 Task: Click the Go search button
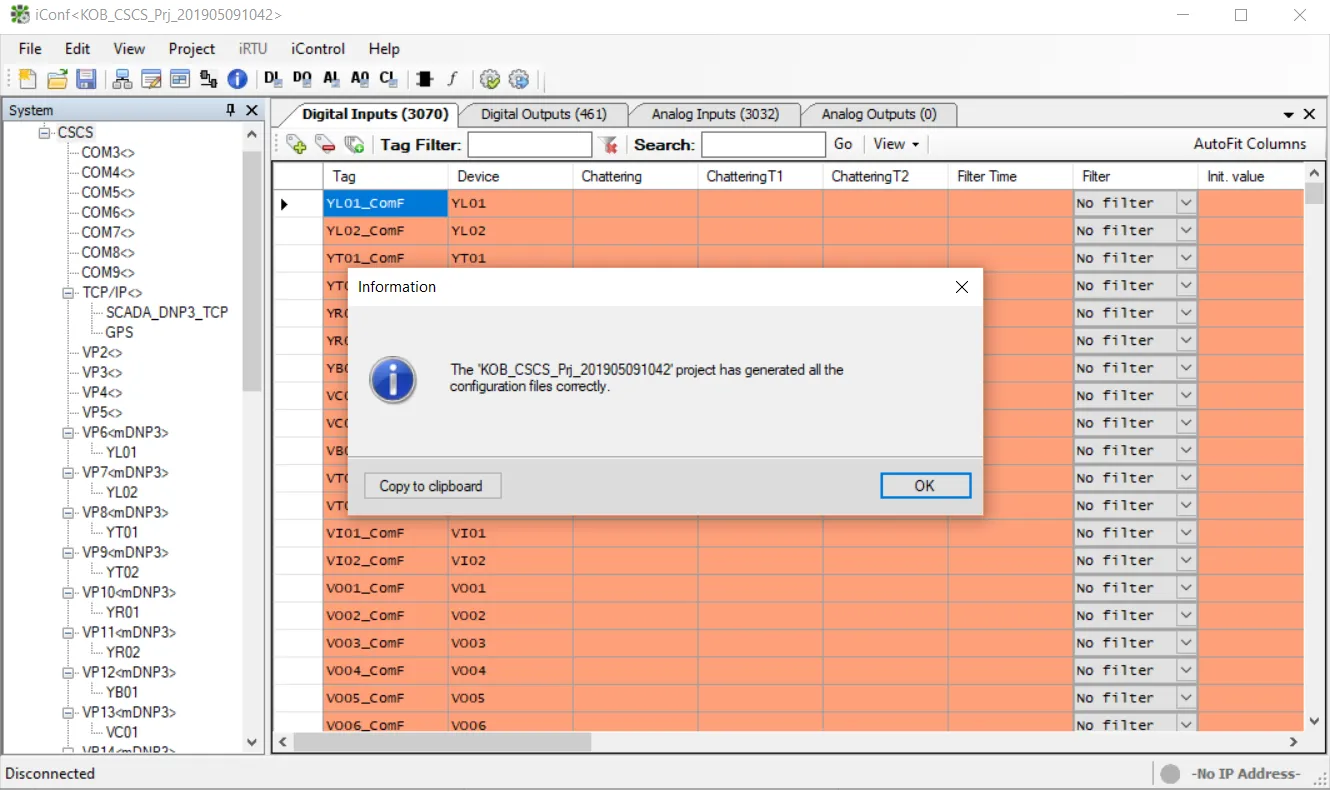coord(843,144)
